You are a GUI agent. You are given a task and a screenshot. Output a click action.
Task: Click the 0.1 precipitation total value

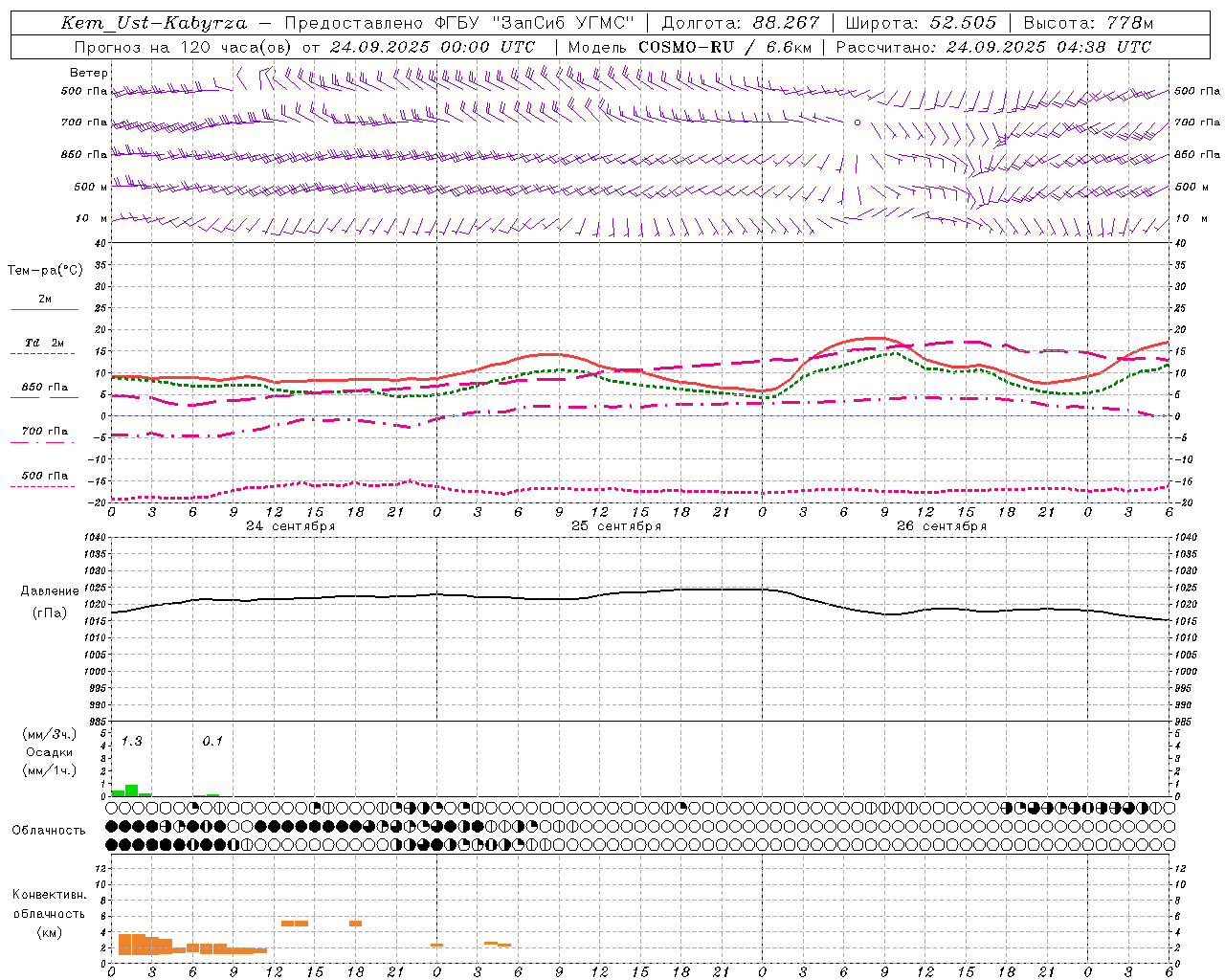click(x=212, y=742)
